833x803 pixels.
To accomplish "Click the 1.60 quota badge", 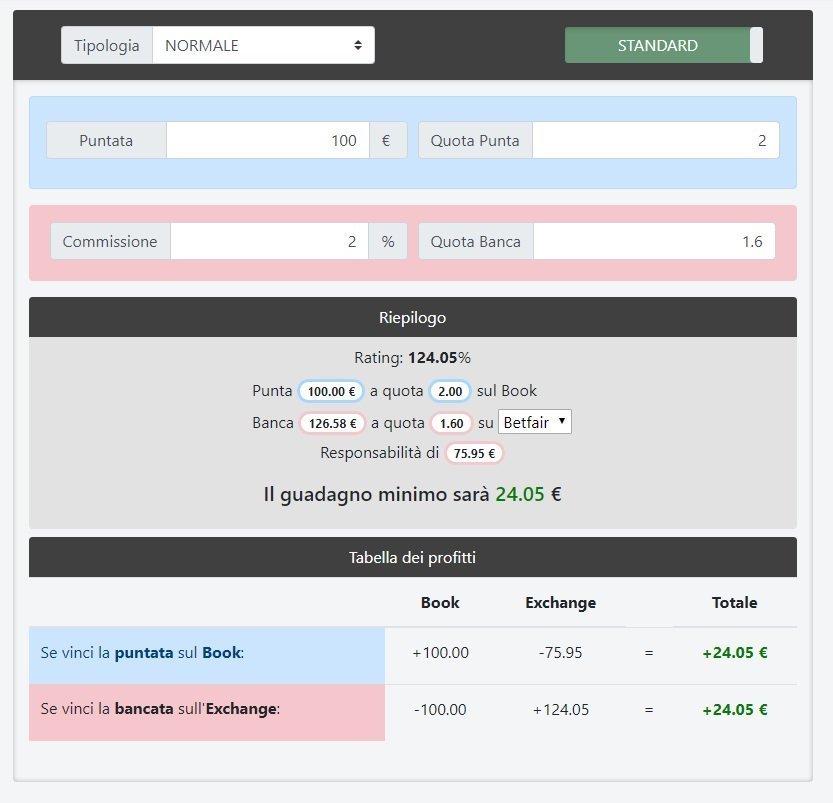I will 451,423.
